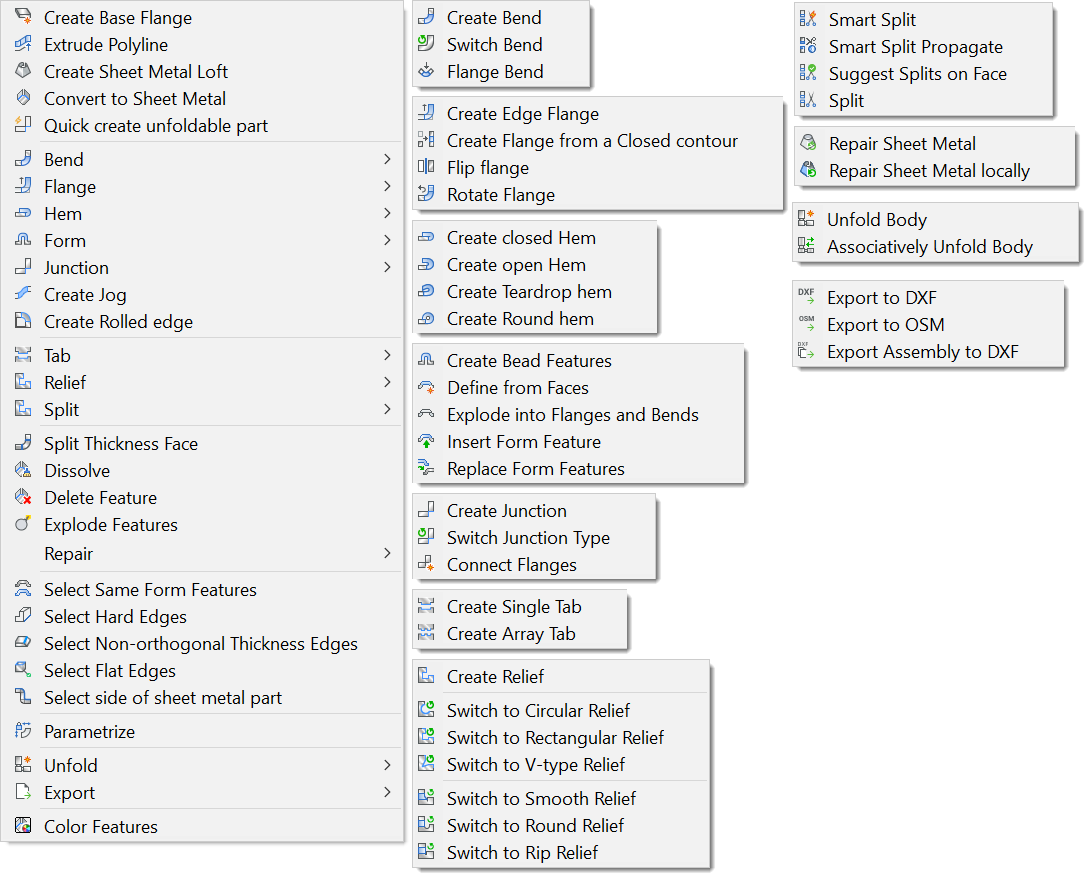Open the Repair submenu arrow
The height and width of the screenshot is (878, 1089).
[387, 554]
